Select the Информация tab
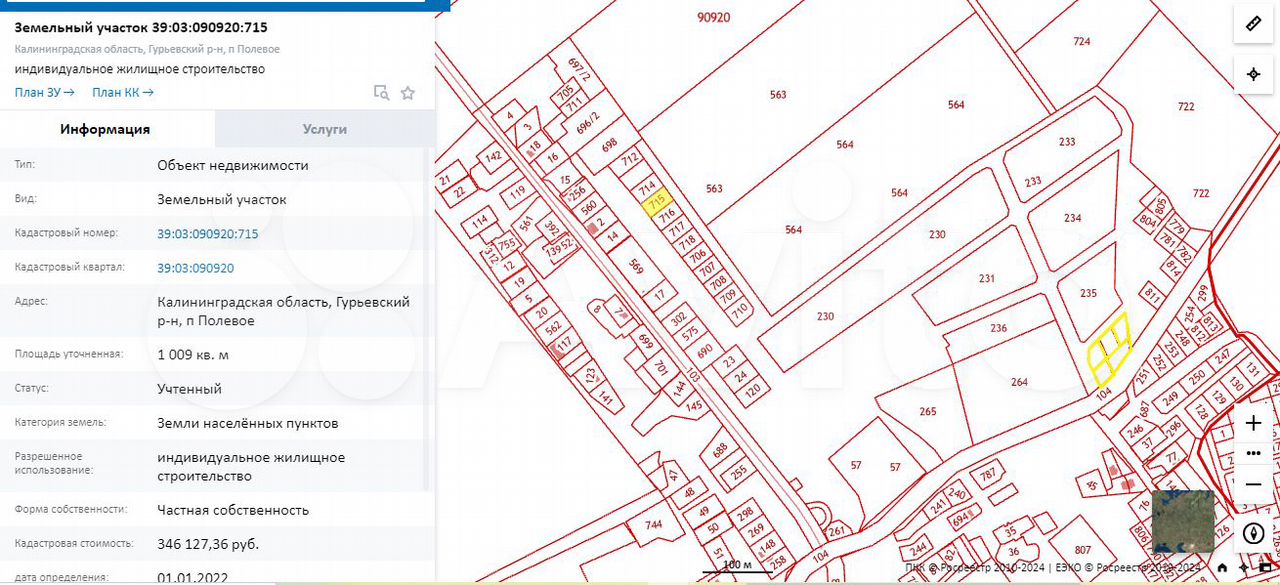This screenshot has width=1280, height=585. pyautogui.click(x=105, y=129)
